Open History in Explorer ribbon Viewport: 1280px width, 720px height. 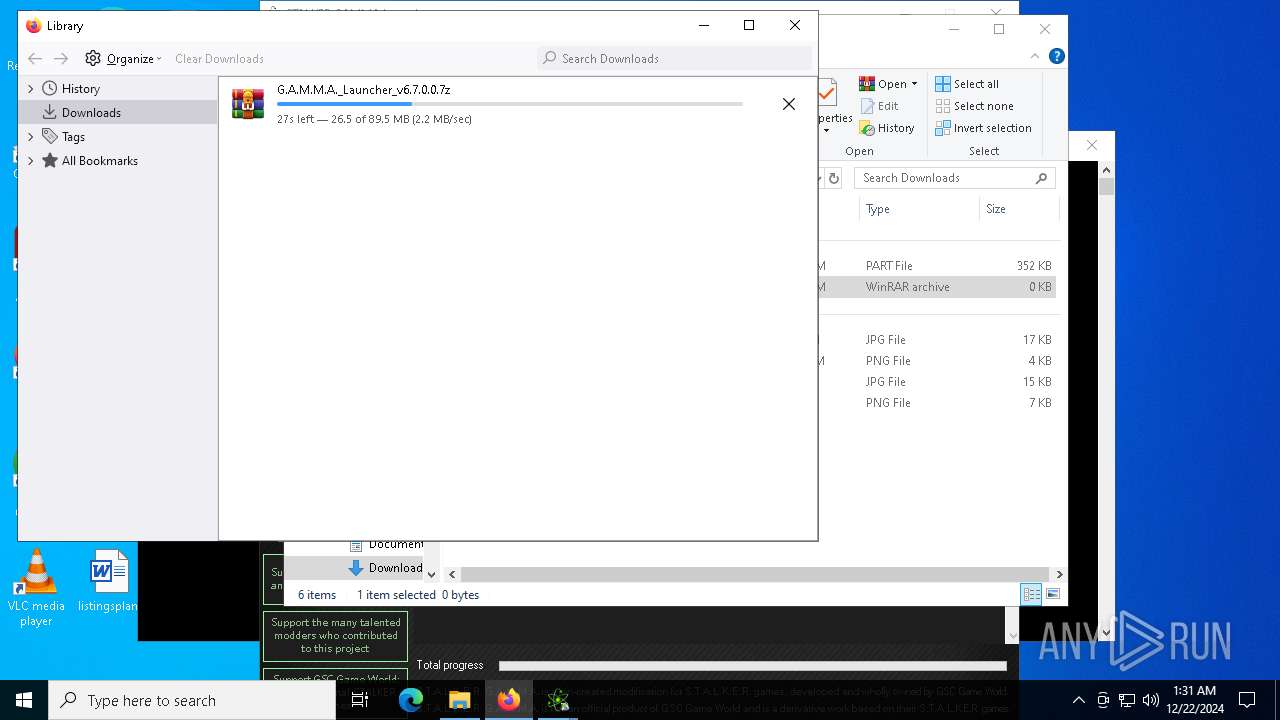click(x=887, y=128)
